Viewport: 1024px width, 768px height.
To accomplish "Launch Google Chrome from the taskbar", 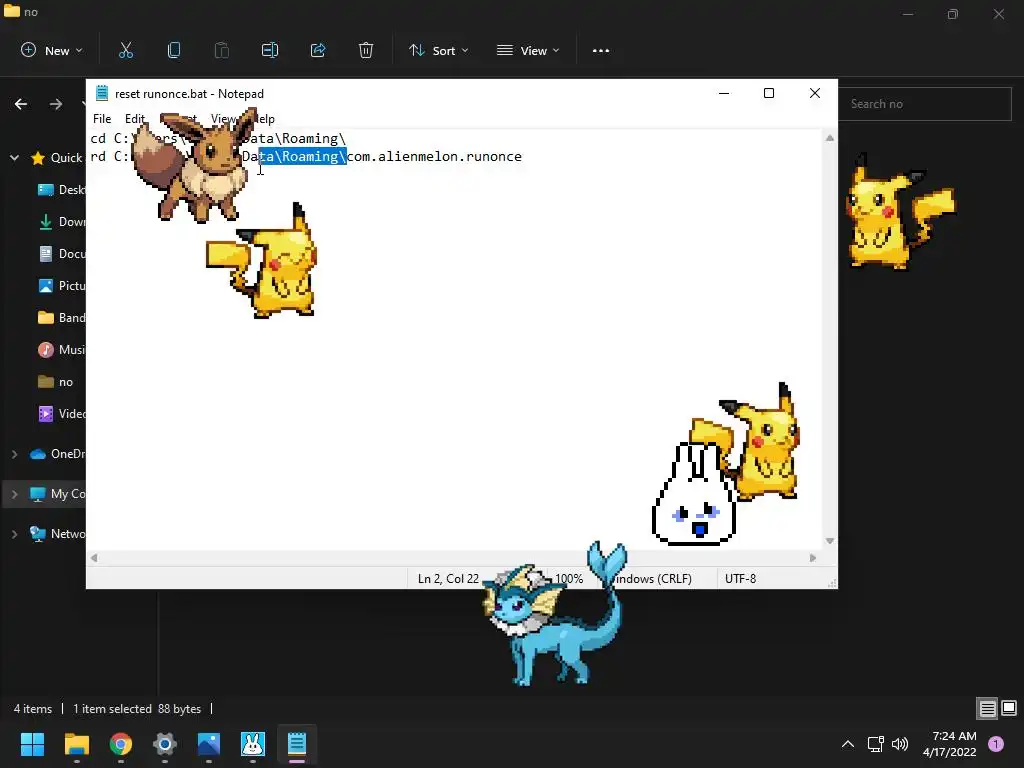I will pyautogui.click(x=121, y=744).
